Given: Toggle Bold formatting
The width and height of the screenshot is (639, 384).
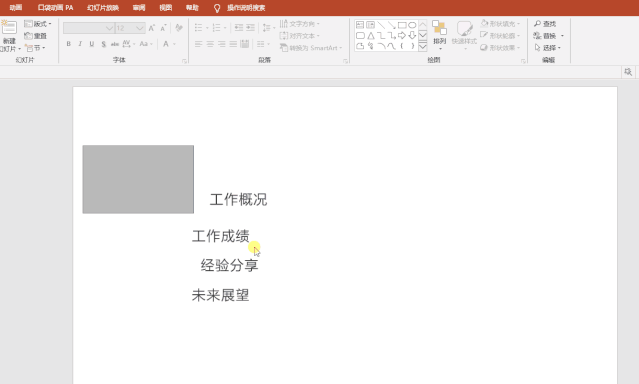Looking at the screenshot, I should pyautogui.click(x=68, y=44).
